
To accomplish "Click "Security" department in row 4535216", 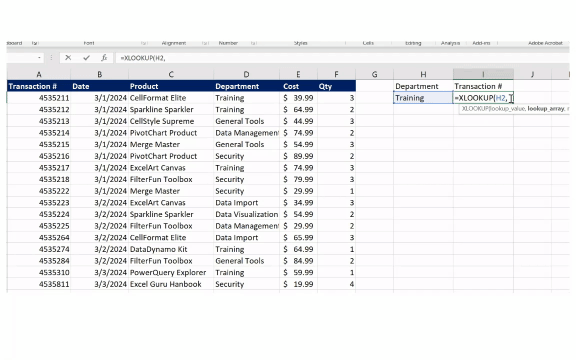I will (x=246, y=156).
